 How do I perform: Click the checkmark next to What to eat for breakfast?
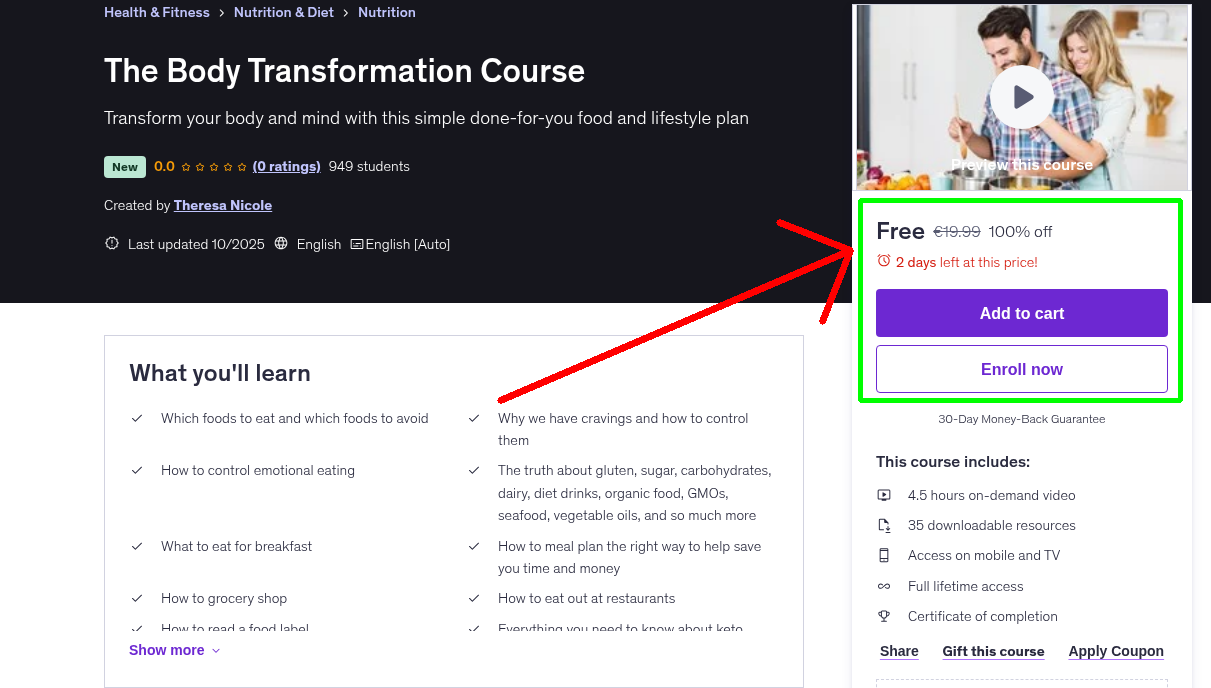coord(137,546)
